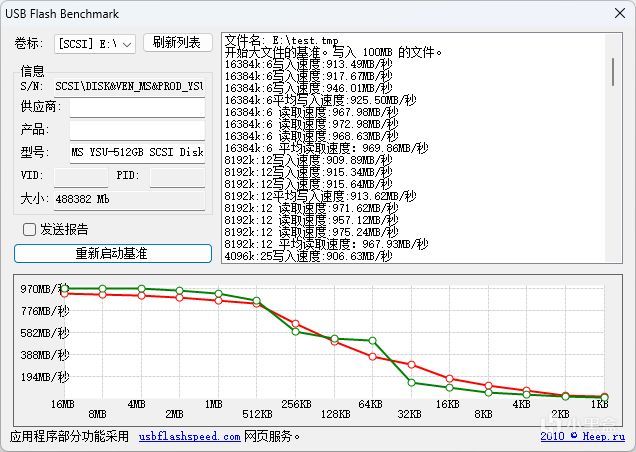
Task: Click the 776MB/秒 chart axis label
Action: [x=45, y=311]
